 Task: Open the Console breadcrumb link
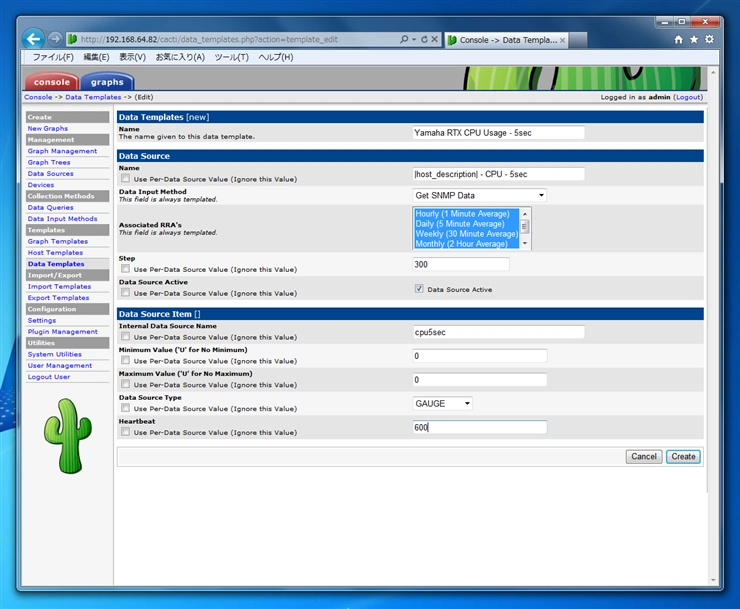click(38, 97)
